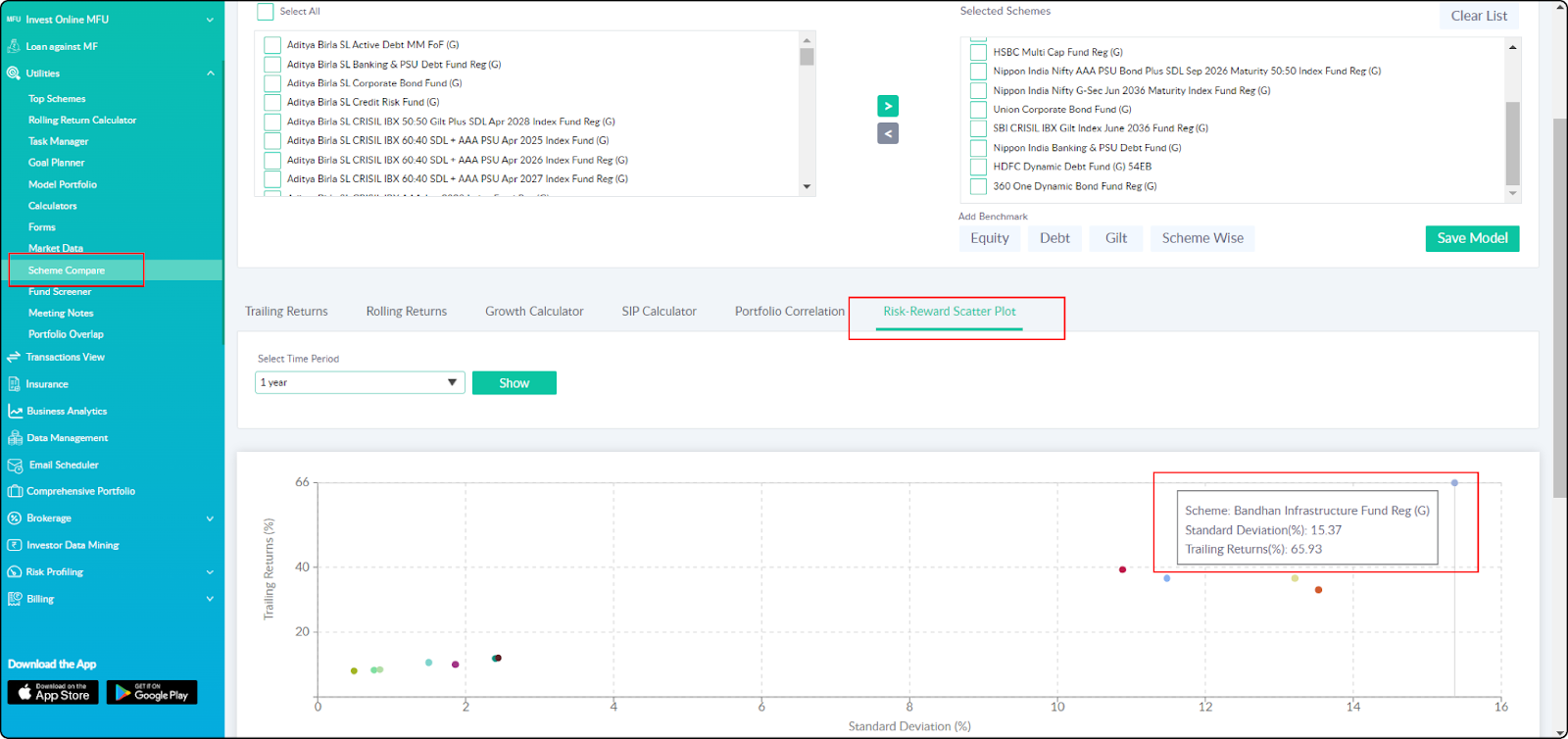The image size is (1568, 739).
Task: Open the Rolling Returns tab
Action: (x=407, y=312)
